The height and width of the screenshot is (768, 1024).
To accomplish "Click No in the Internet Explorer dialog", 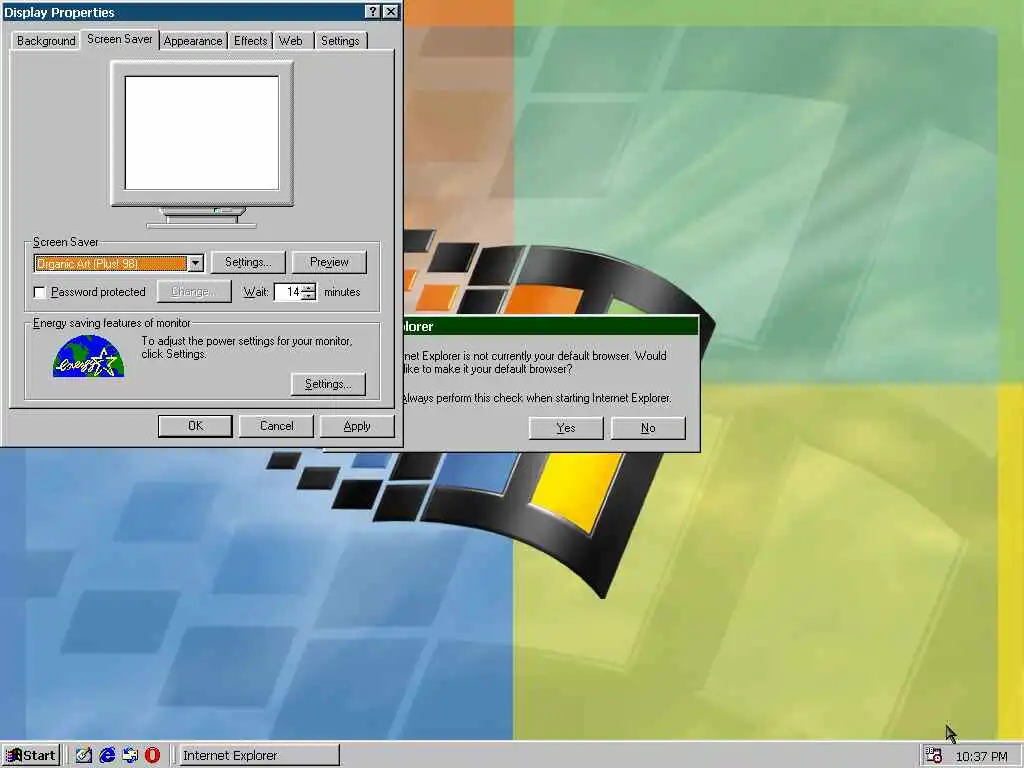I will coord(648,428).
